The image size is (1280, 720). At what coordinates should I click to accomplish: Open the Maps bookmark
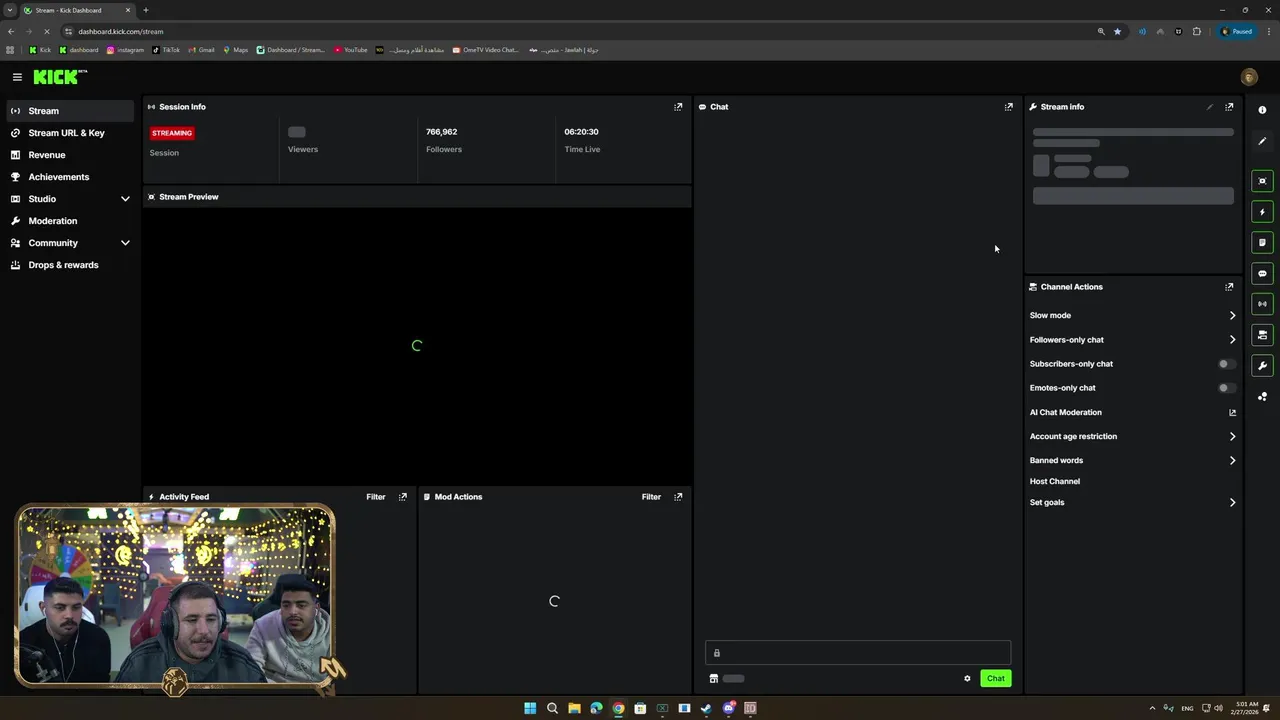tap(236, 50)
